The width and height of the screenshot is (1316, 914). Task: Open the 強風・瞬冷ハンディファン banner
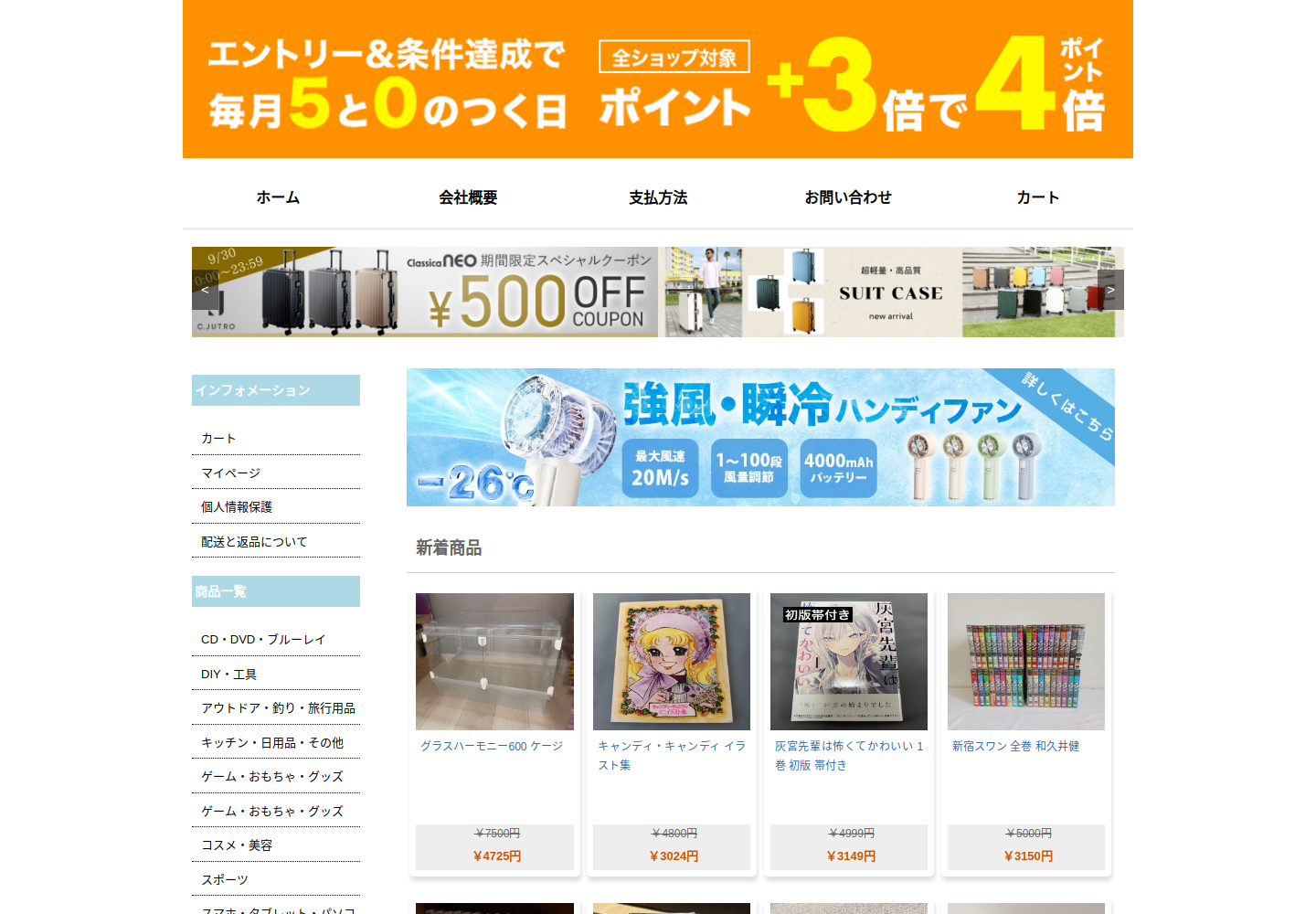pos(760,437)
